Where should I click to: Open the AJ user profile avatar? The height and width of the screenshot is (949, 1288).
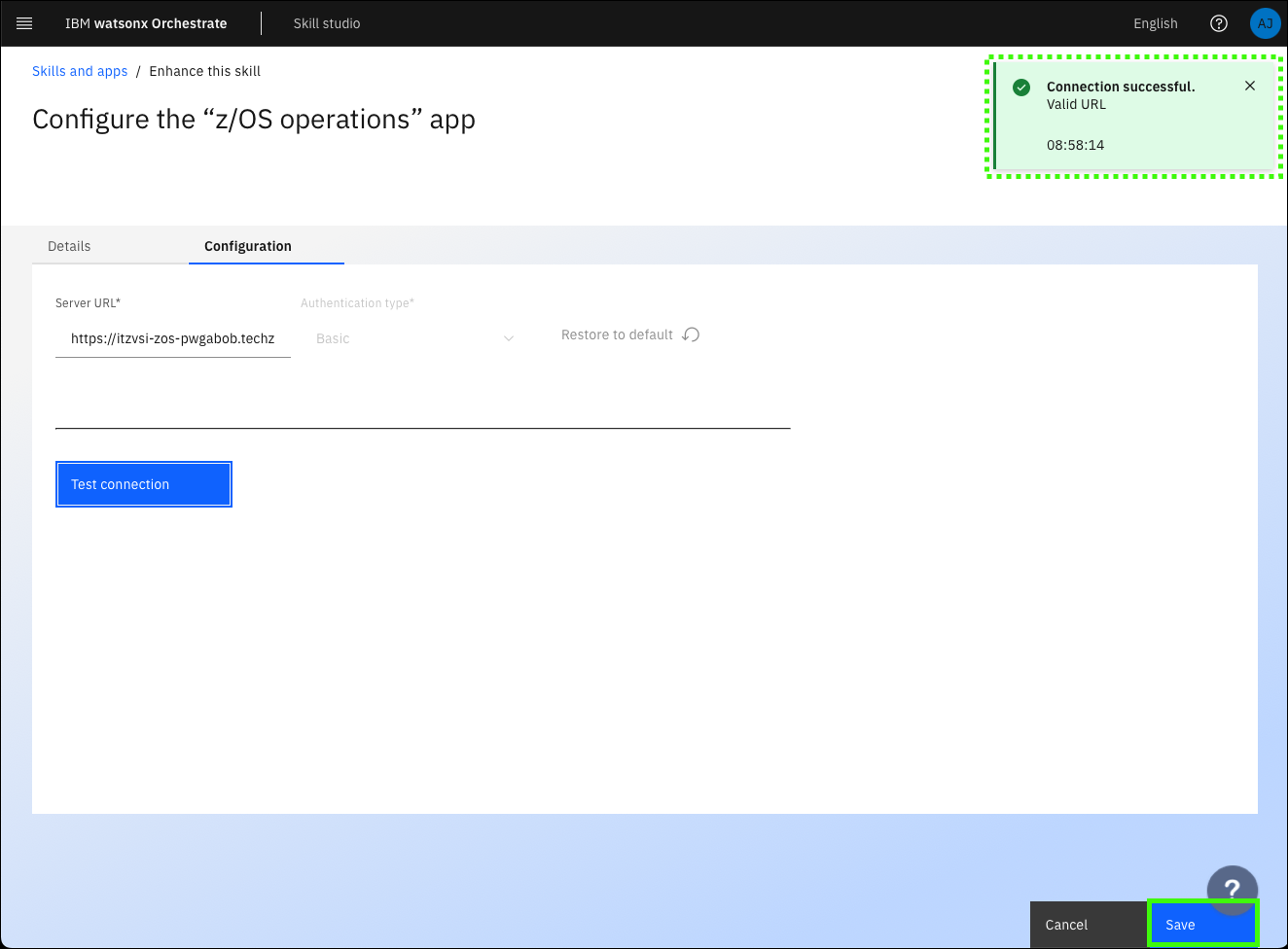(x=1265, y=23)
